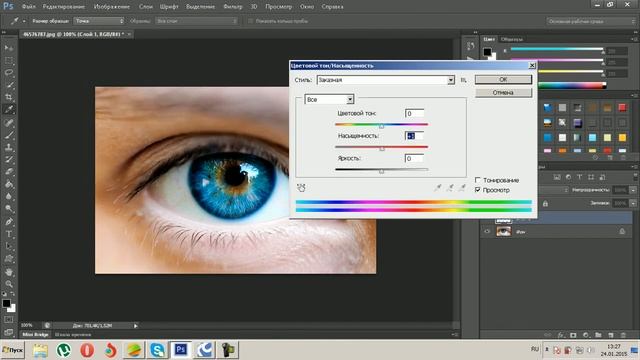640x360 pixels.
Task: Click the on-image adjustment hand icon
Action: click(301, 188)
